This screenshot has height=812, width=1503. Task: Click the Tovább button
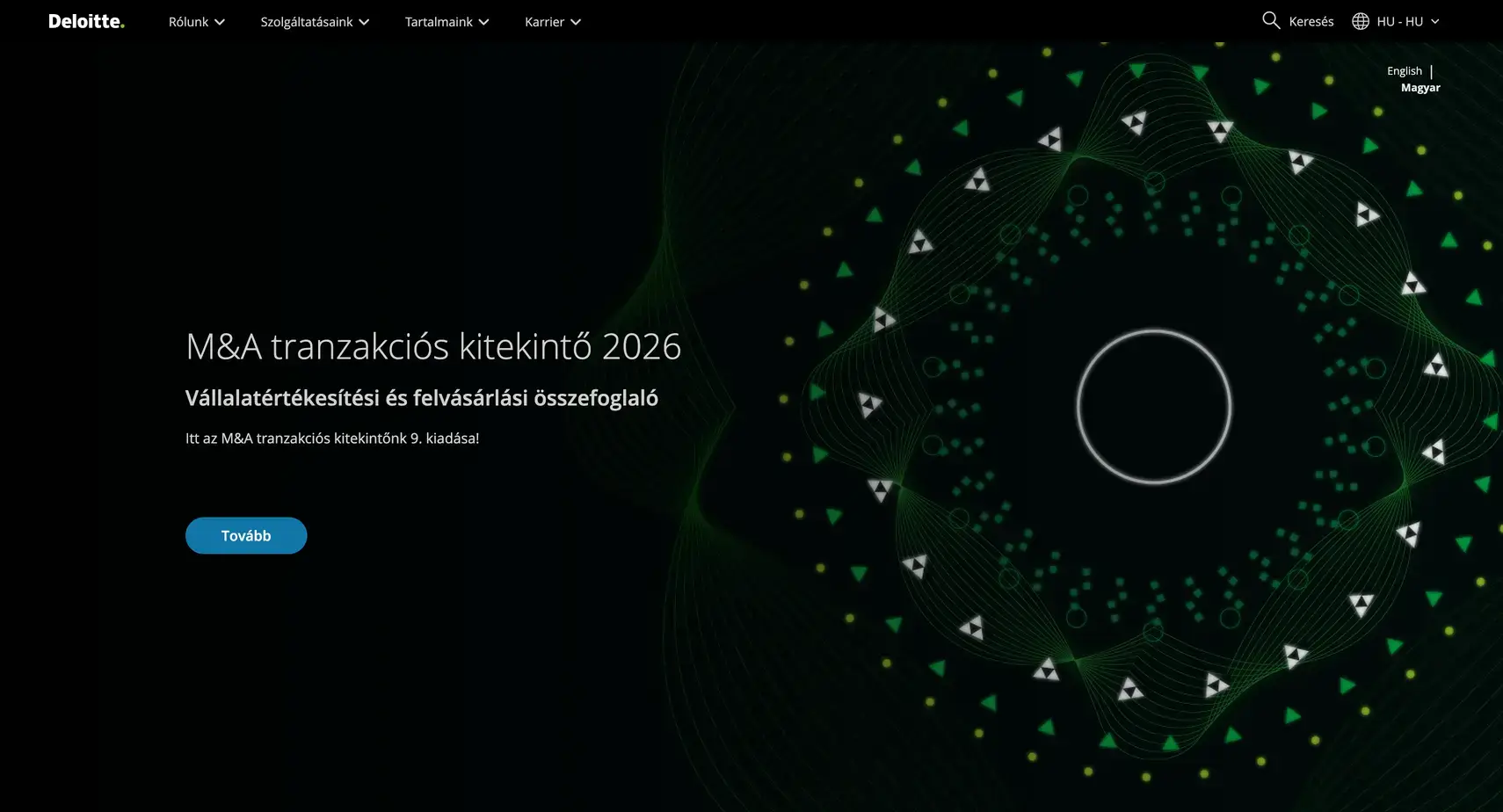246,535
